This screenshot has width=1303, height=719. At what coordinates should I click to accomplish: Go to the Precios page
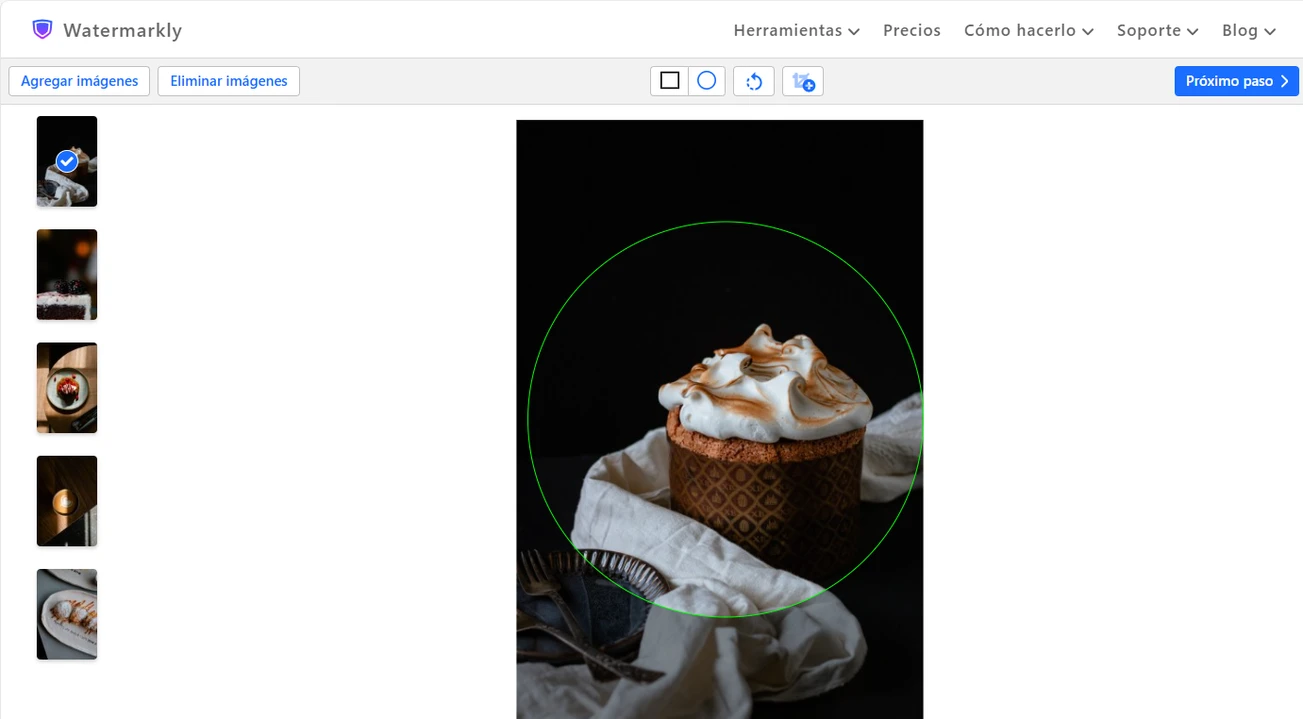(x=911, y=30)
